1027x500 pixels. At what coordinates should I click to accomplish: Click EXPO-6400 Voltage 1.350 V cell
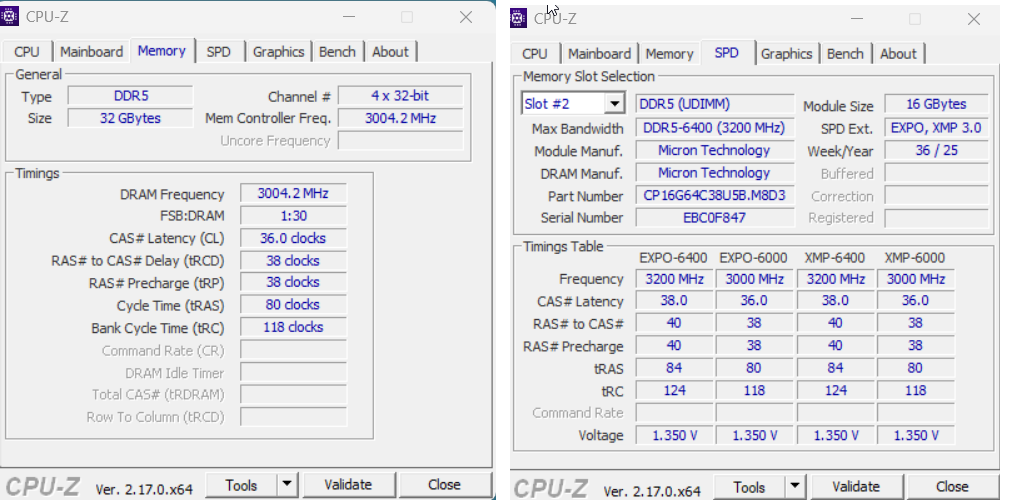pyautogui.click(x=674, y=435)
